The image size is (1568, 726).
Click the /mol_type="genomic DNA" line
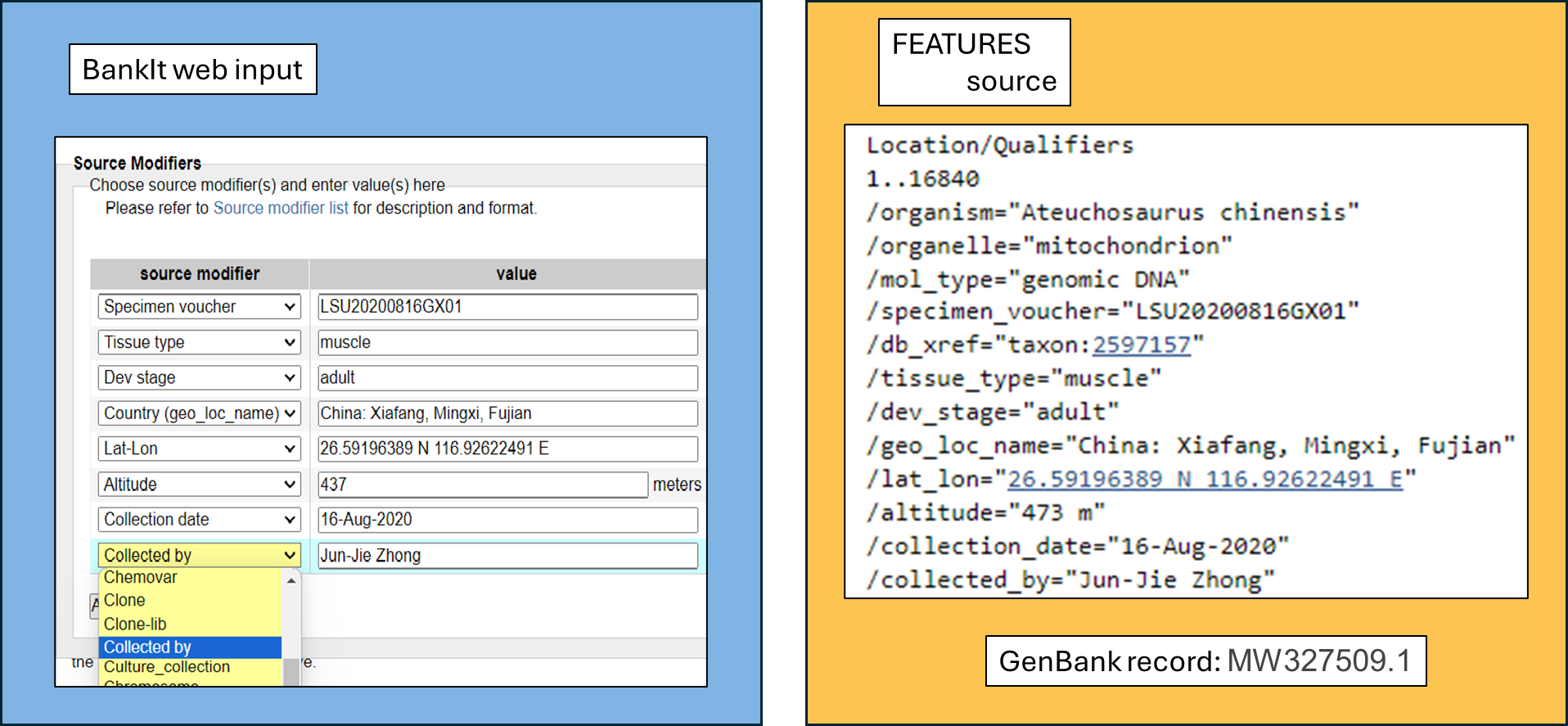[1028, 279]
